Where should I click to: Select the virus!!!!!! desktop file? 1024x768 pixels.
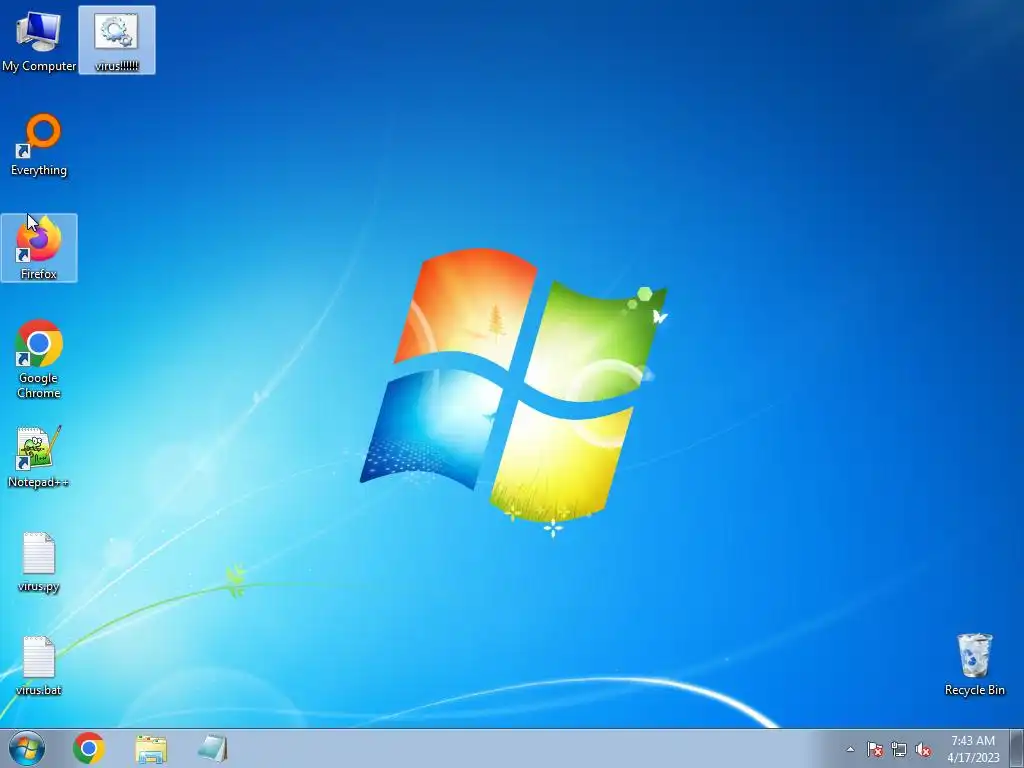tap(117, 39)
